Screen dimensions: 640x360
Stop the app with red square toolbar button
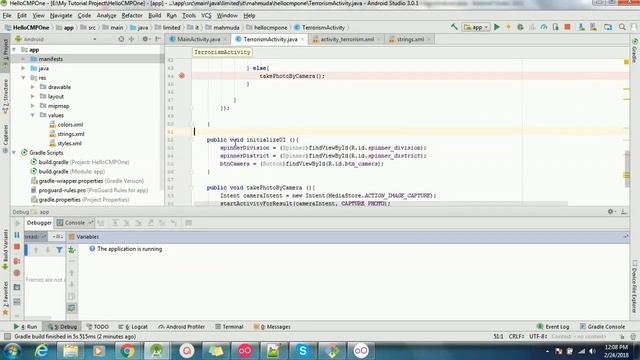[x=567, y=27]
